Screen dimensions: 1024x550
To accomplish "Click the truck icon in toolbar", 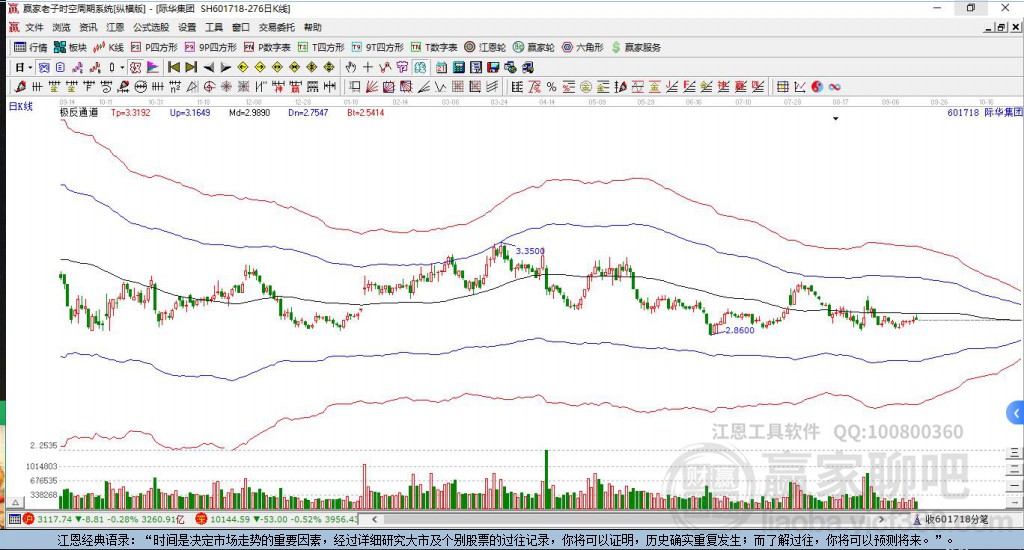I will pyautogui.click(x=528, y=67).
